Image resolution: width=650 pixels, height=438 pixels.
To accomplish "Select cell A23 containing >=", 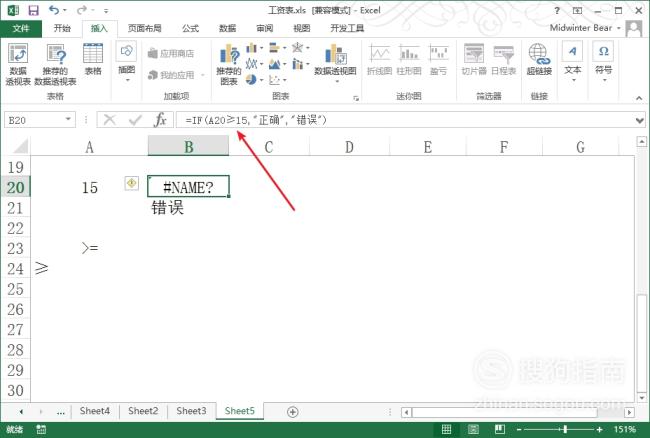I will pyautogui.click(x=89, y=248).
